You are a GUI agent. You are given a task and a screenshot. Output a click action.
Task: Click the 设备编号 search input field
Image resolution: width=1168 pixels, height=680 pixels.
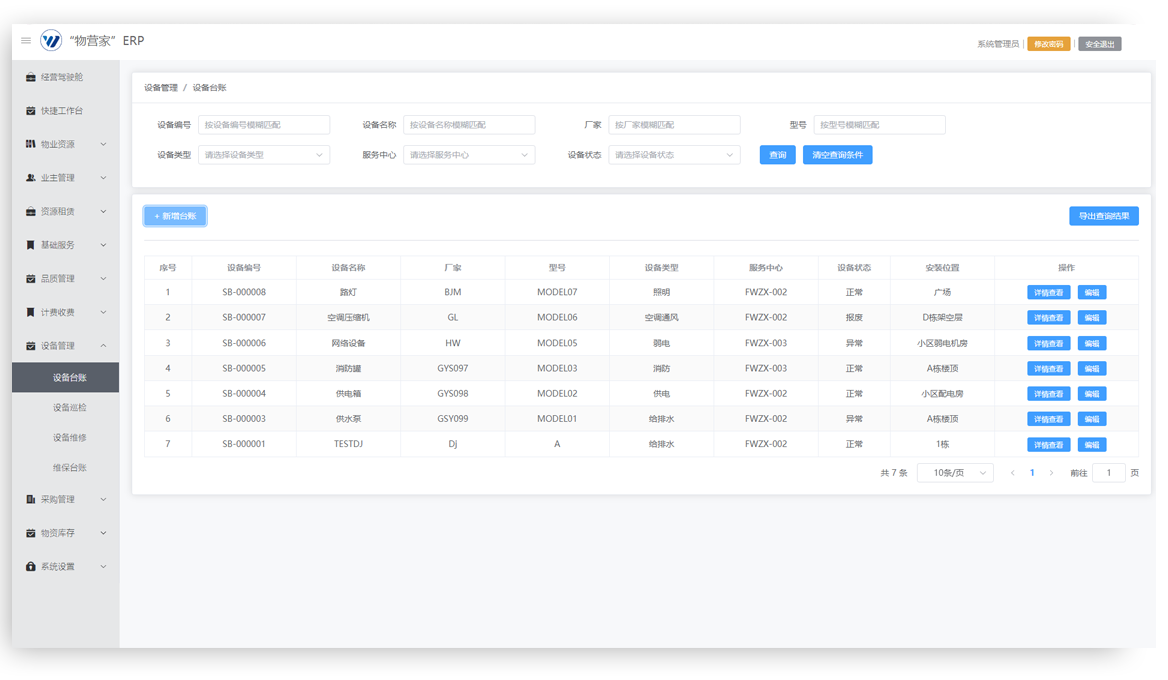(x=264, y=125)
